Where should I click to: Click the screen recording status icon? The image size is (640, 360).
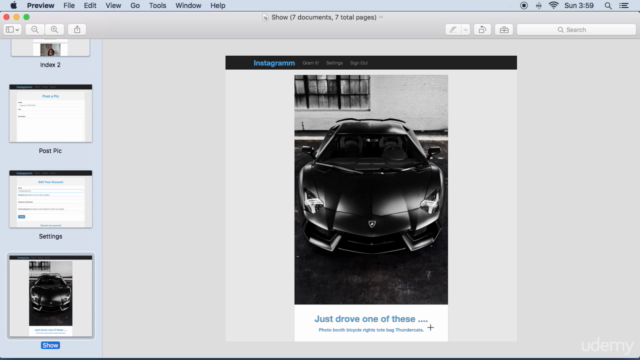524,5
